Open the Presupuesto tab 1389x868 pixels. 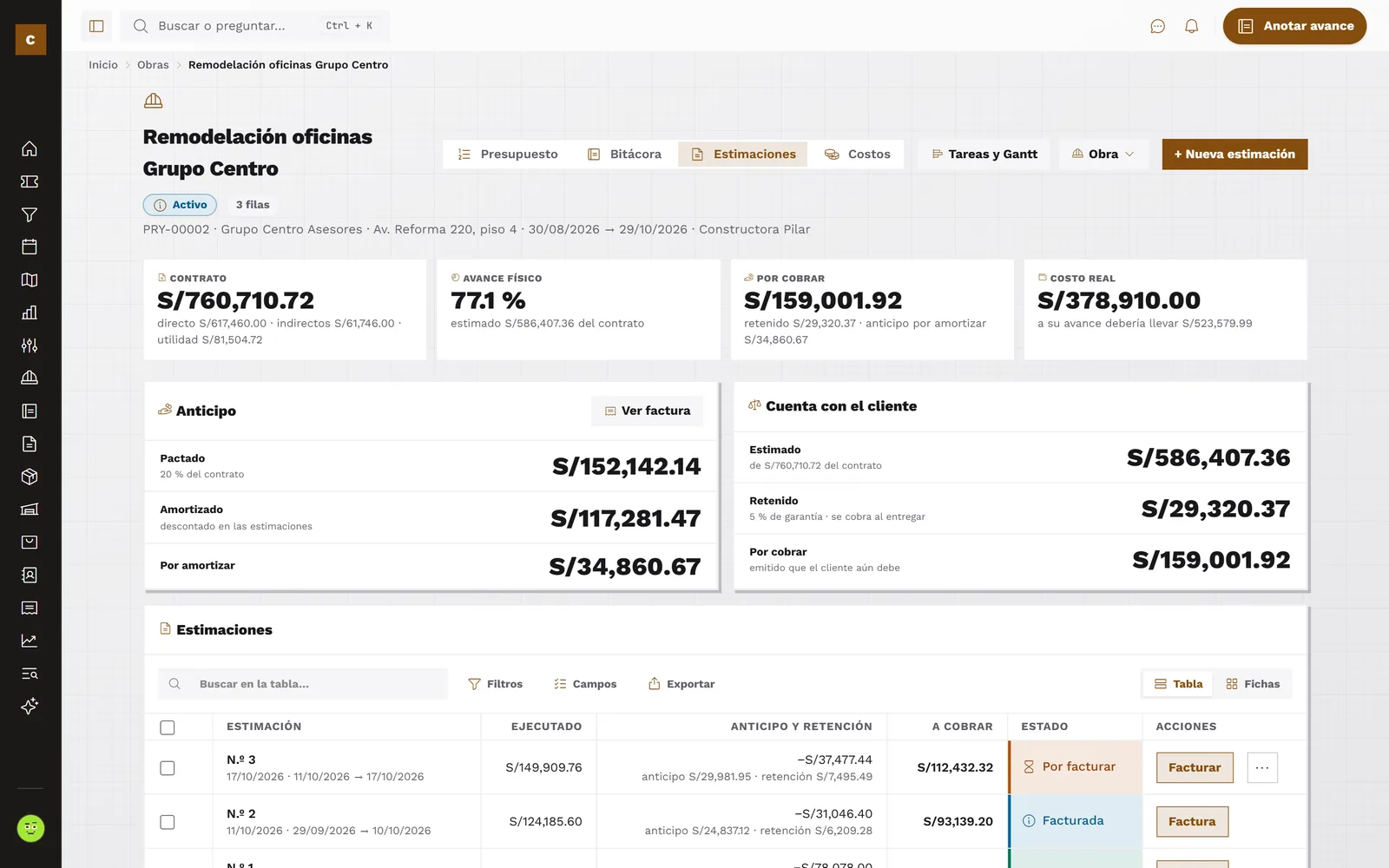[x=508, y=155]
